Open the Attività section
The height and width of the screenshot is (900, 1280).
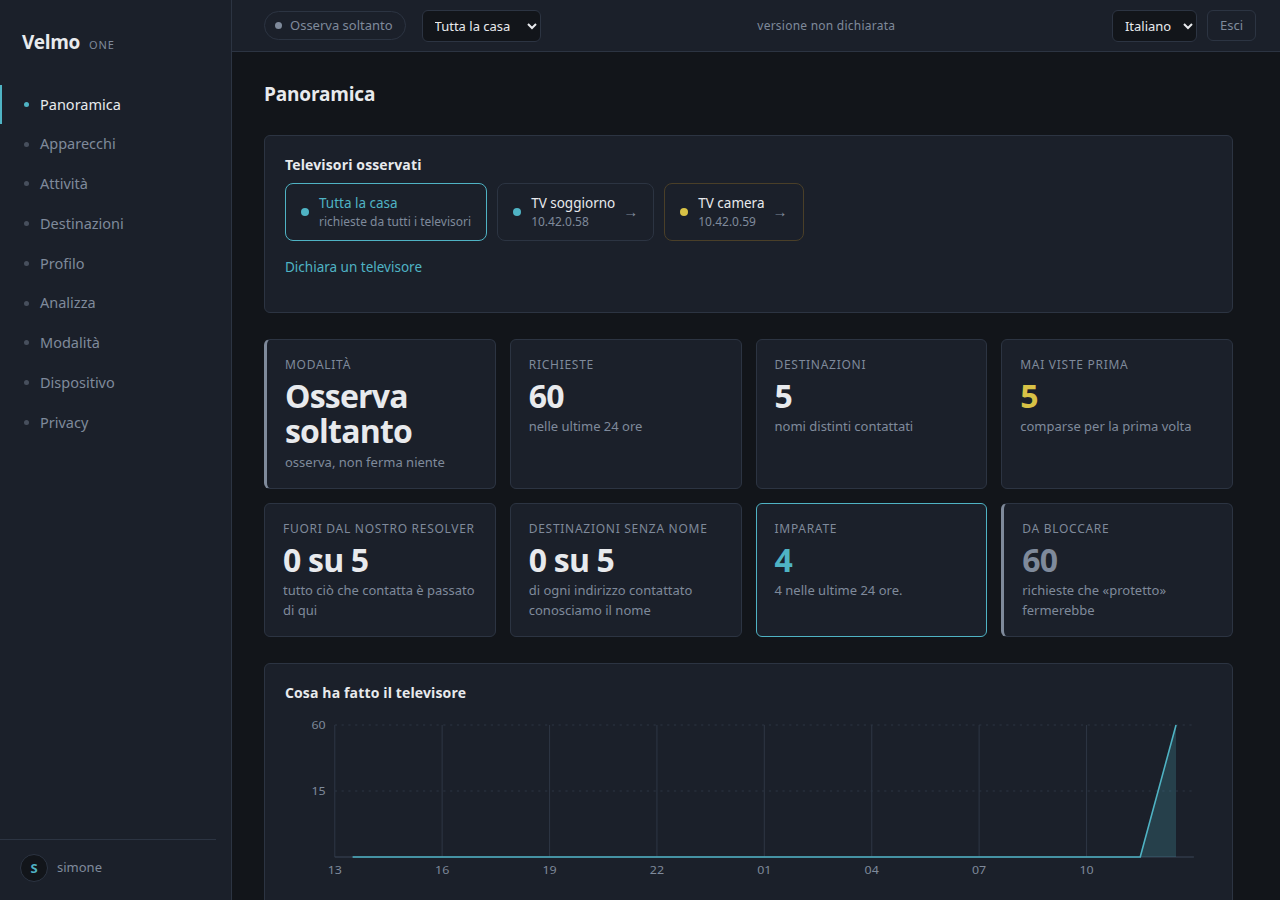click(x=116, y=184)
